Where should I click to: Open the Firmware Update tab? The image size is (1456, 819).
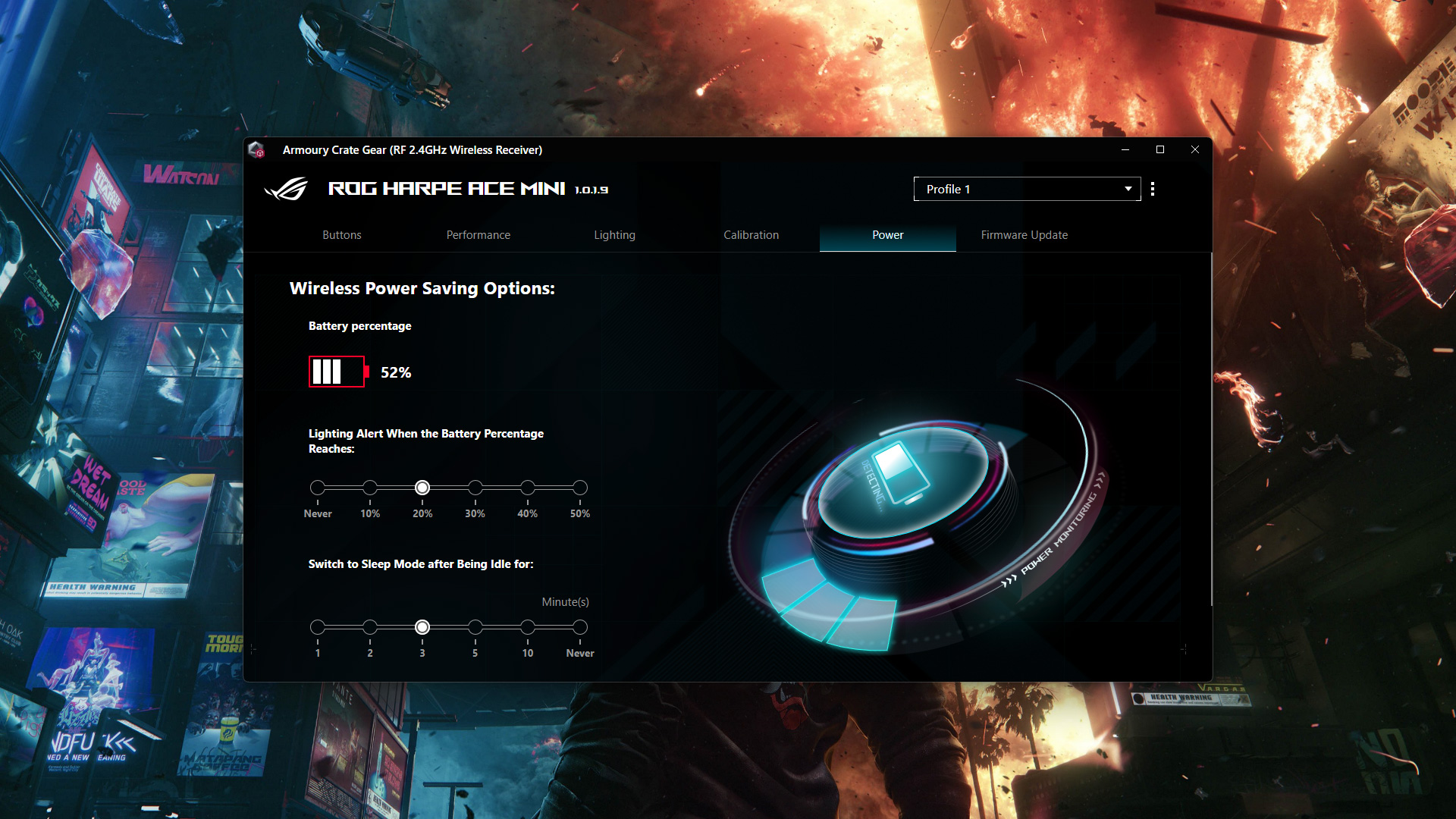(1025, 235)
